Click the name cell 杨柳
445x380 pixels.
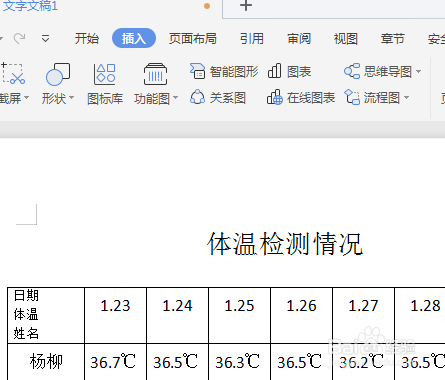tap(46, 362)
